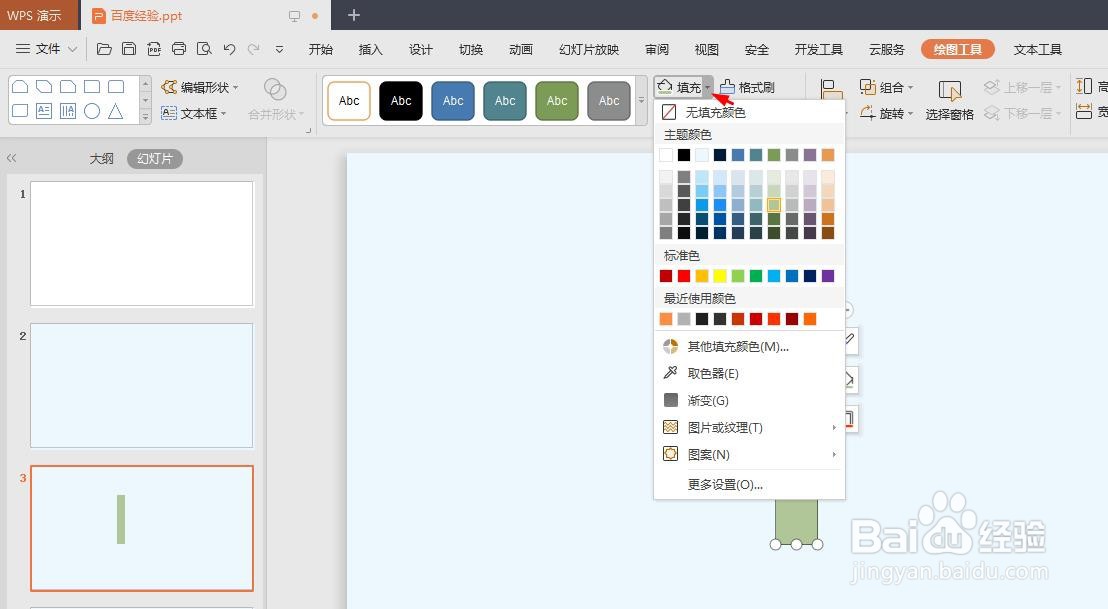Choose the triangle shape in shapes gallery
Screen dimensions: 1108x609
(x=116, y=111)
